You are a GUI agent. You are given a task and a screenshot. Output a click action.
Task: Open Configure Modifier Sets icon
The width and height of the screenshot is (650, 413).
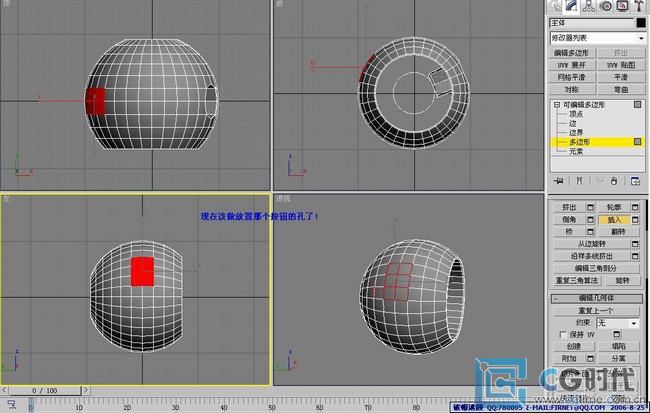click(635, 181)
